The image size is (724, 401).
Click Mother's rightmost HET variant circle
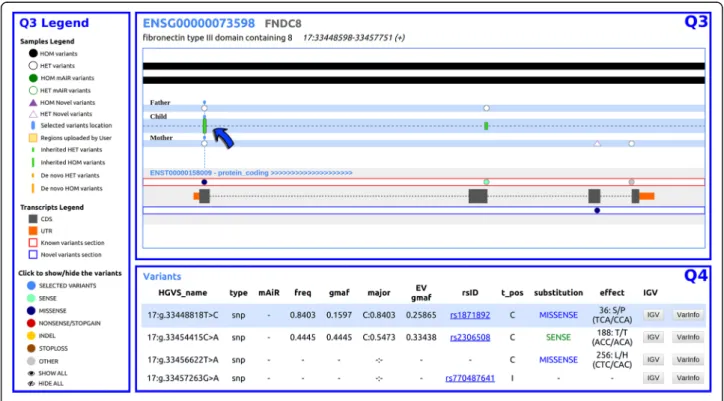632,144
